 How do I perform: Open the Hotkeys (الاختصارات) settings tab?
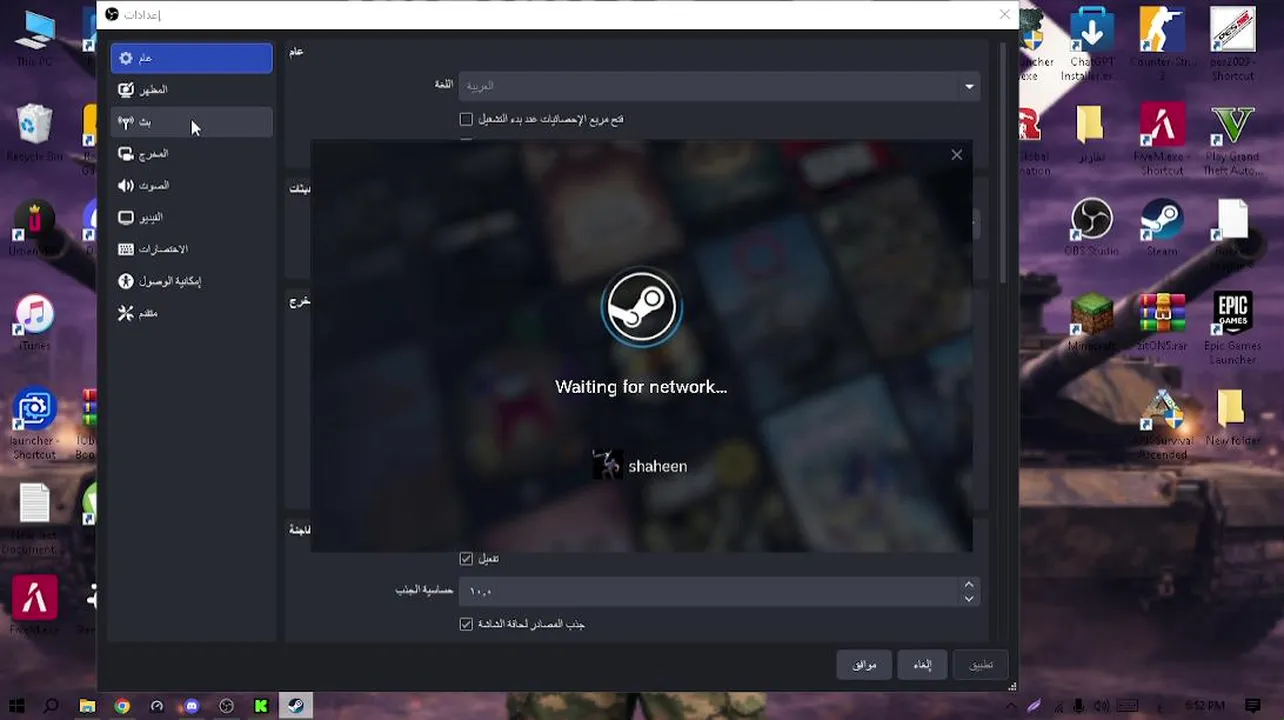pos(191,249)
